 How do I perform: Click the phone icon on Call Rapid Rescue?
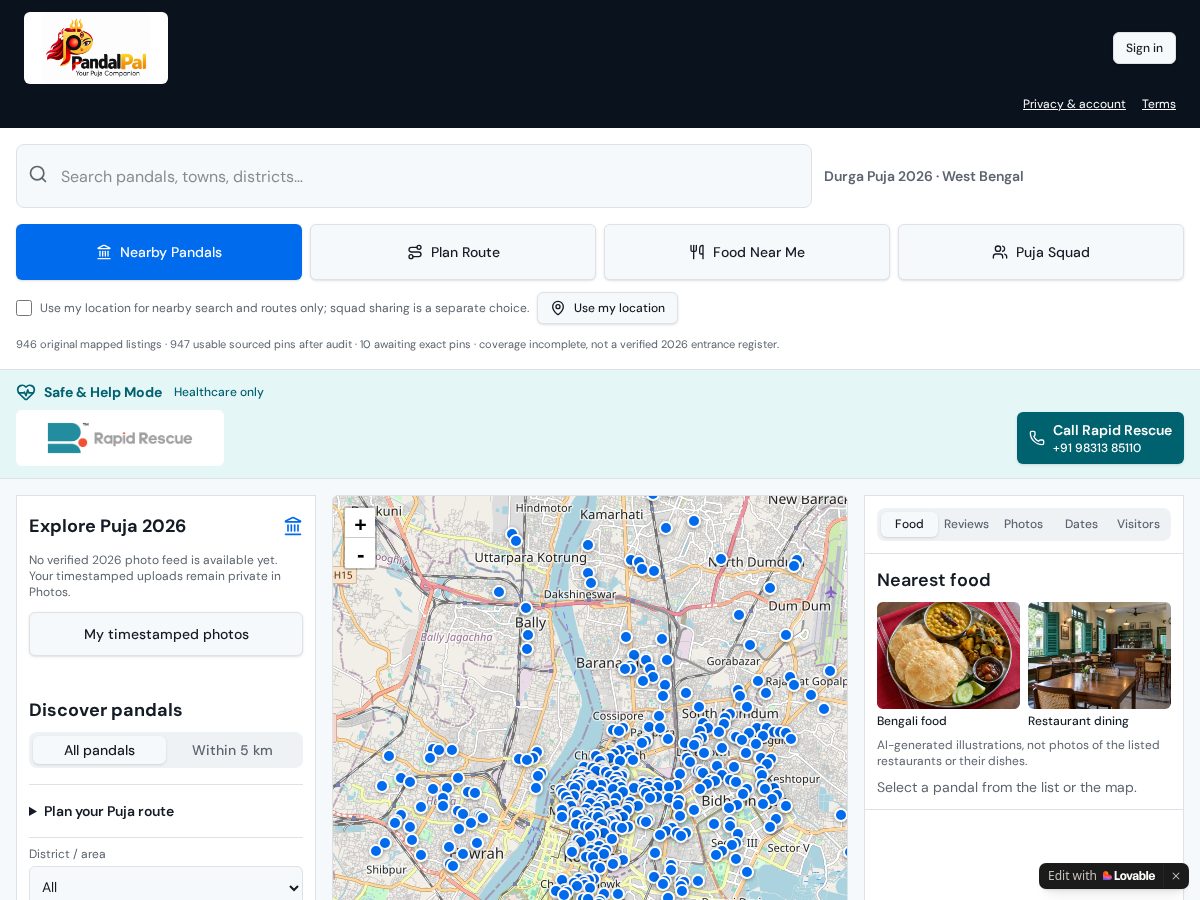pyautogui.click(x=1037, y=438)
